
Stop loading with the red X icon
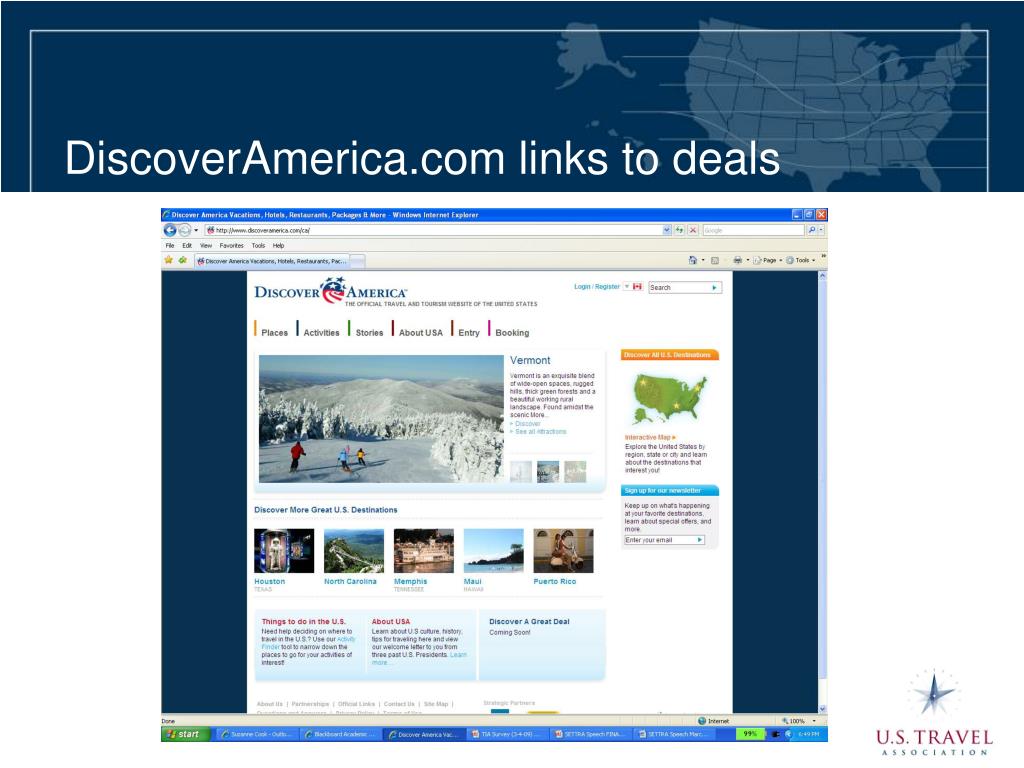tap(693, 230)
